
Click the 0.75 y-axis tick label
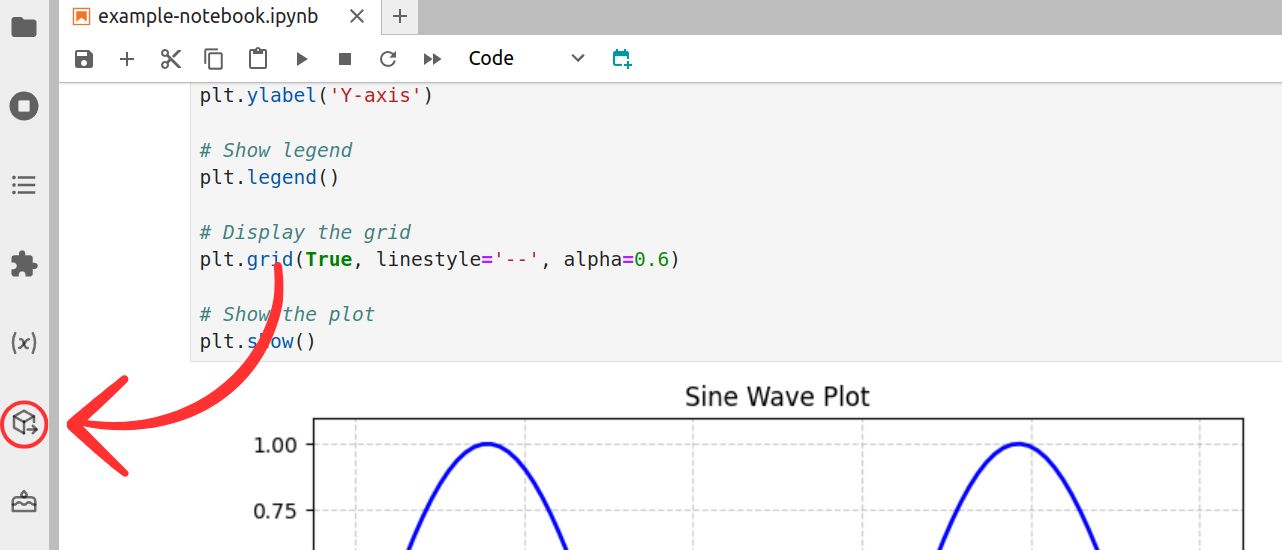point(277,511)
